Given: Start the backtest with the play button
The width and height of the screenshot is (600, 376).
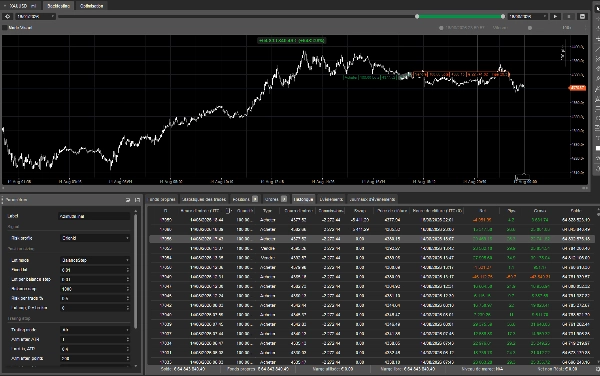Looking at the screenshot, I should (555, 16).
